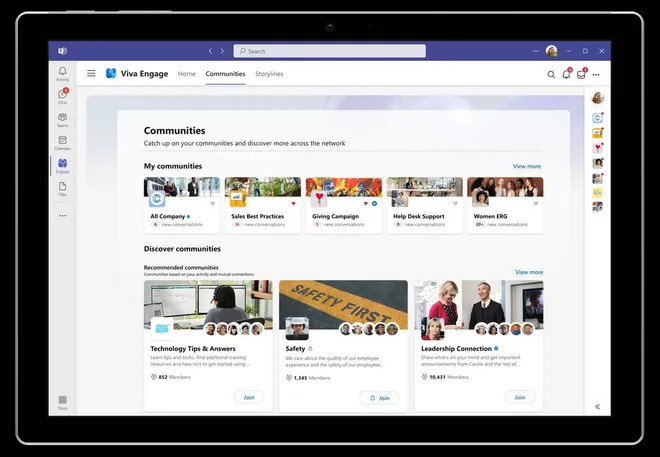Open notifications bell in Viva Engage
This screenshot has height=457, width=660.
pyautogui.click(x=566, y=74)
